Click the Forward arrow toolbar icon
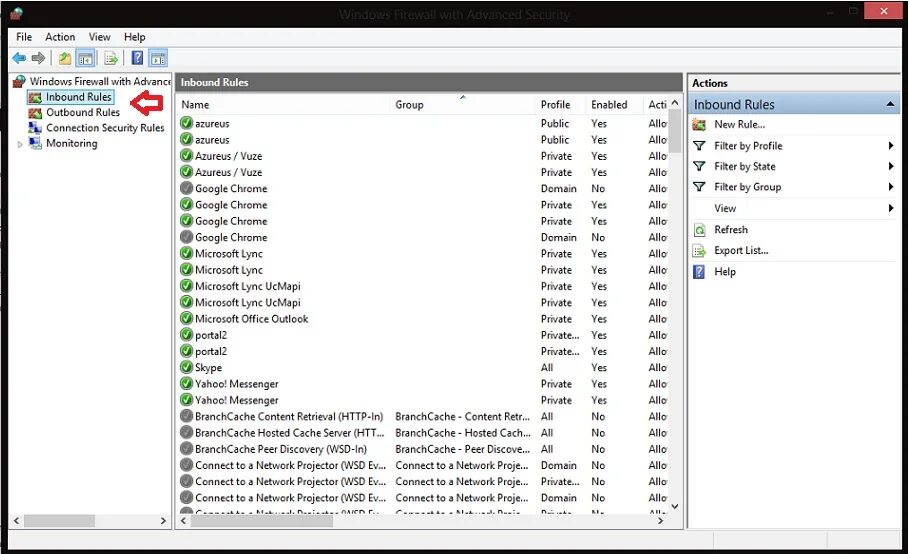909x554 pixels. 38,58
